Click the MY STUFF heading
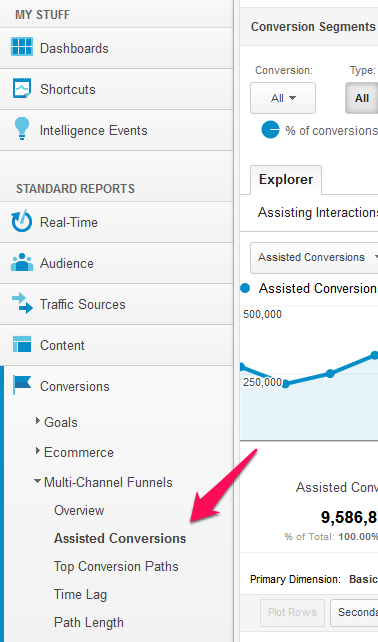 click(43, 15)
